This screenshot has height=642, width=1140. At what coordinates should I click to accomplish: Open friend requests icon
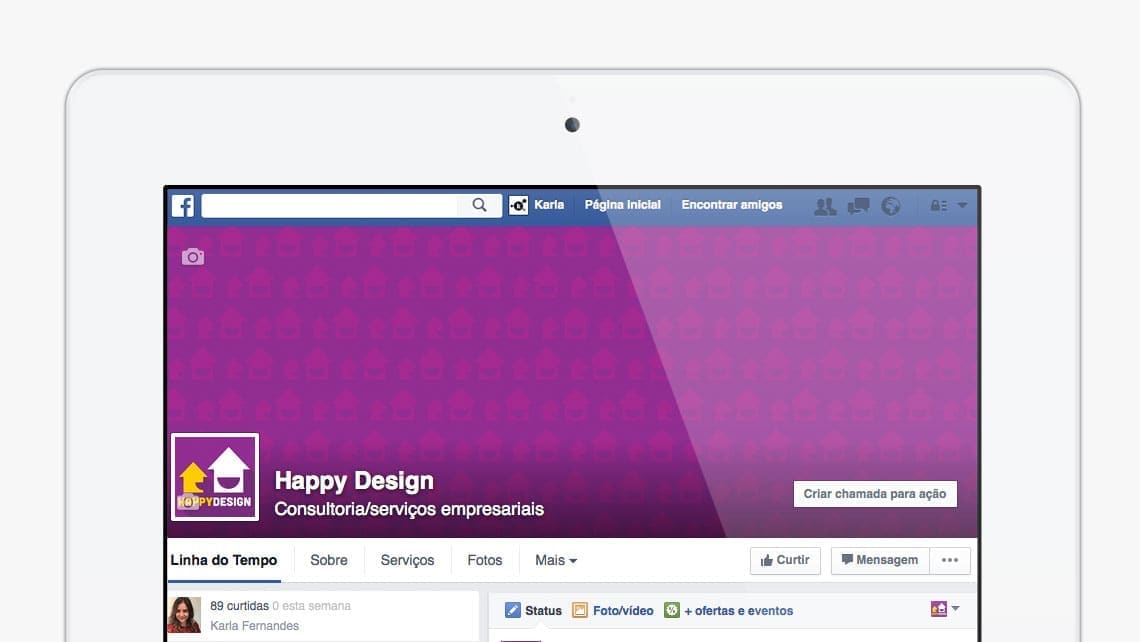[x=824, y=206]
